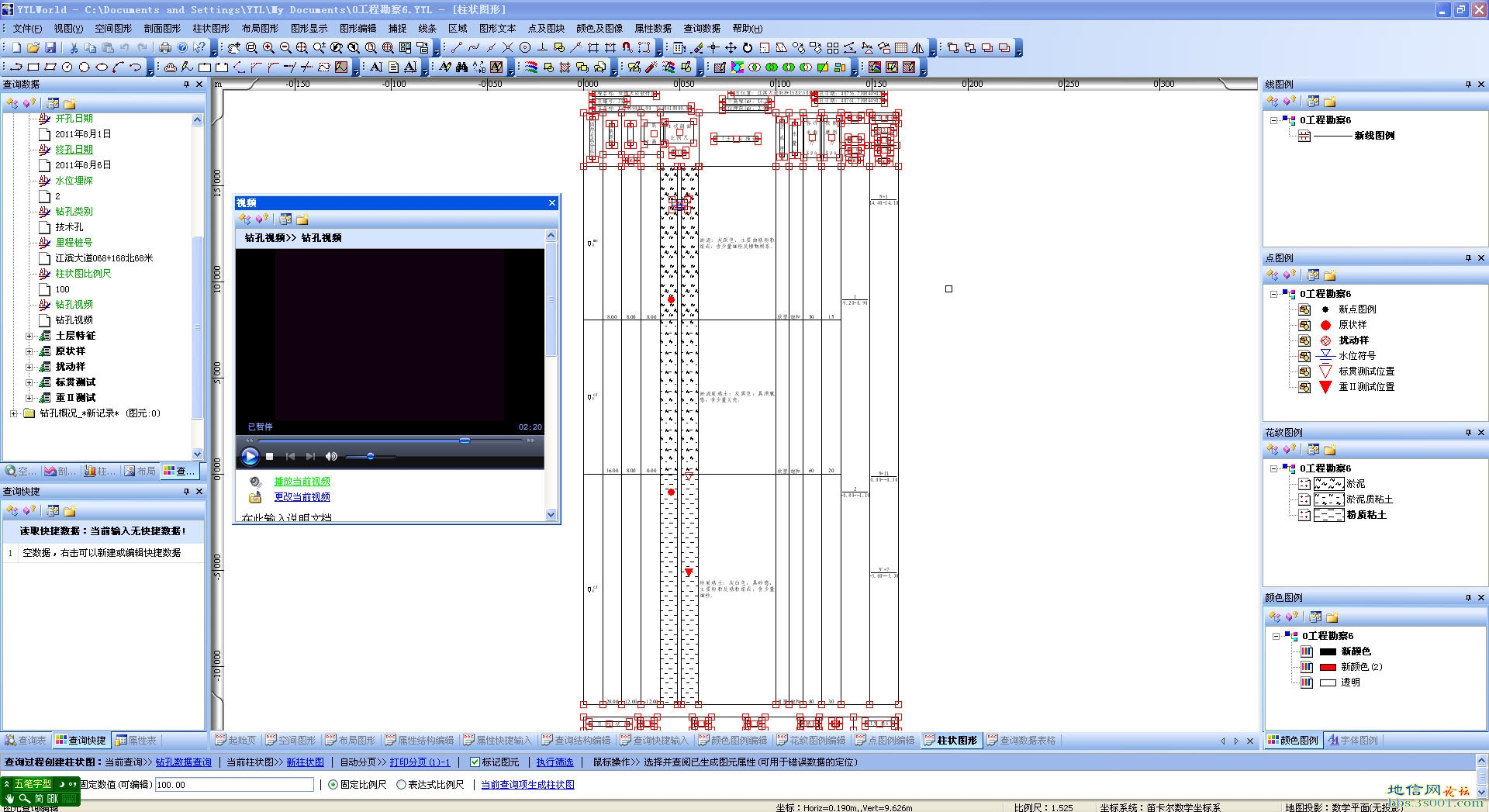Click the Save floppy disk icon
The image size is (1489, 812).
(x=50, y=47)
